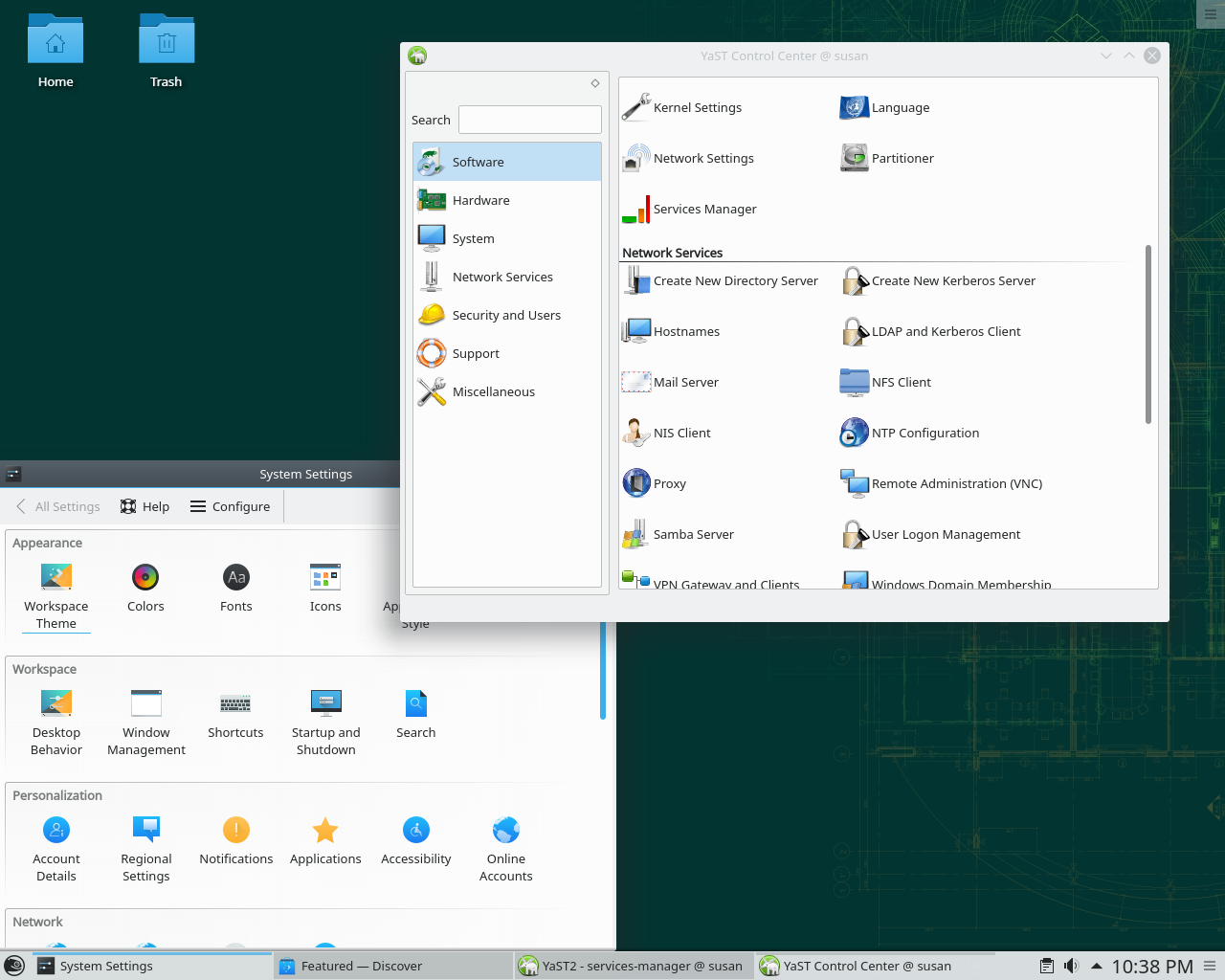
Task: Open Workspace Theme in System Settings
Action: (56, 596)
